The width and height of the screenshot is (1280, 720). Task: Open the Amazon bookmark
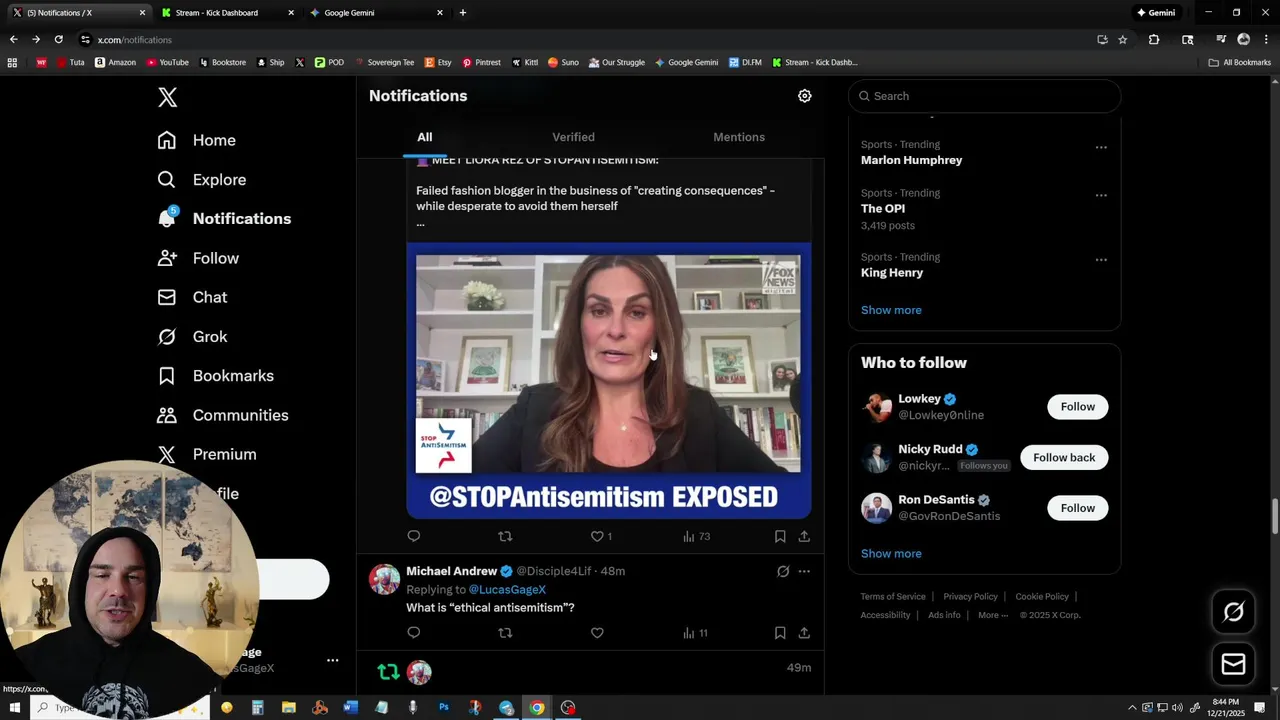115,62
